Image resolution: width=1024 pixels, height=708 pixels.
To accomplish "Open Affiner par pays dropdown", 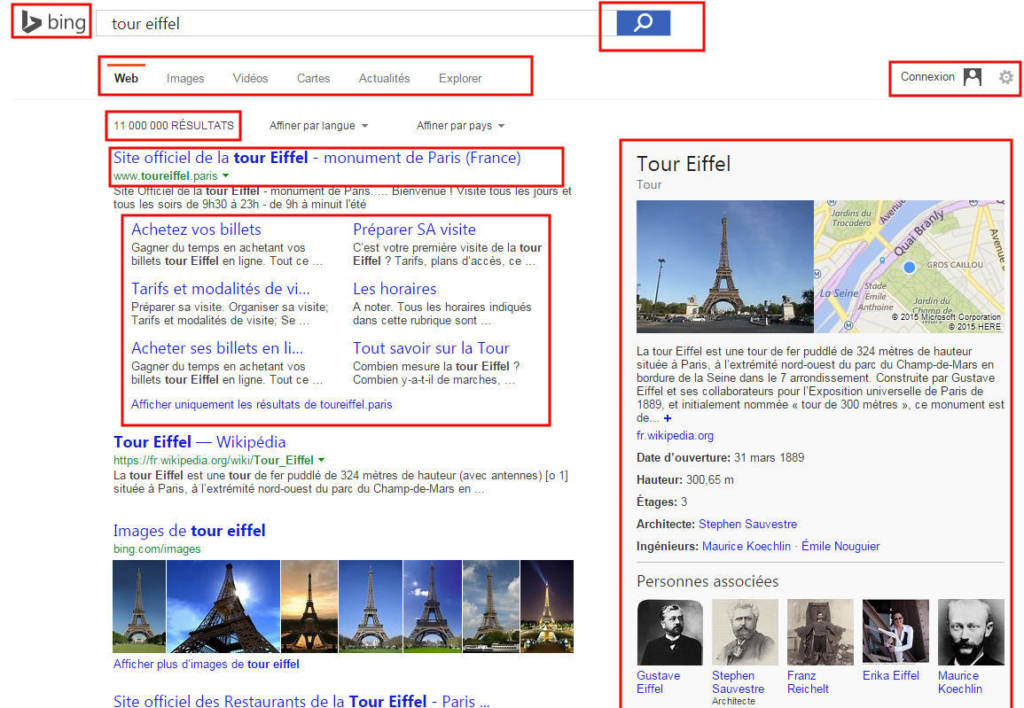I will tap(460, 125).
